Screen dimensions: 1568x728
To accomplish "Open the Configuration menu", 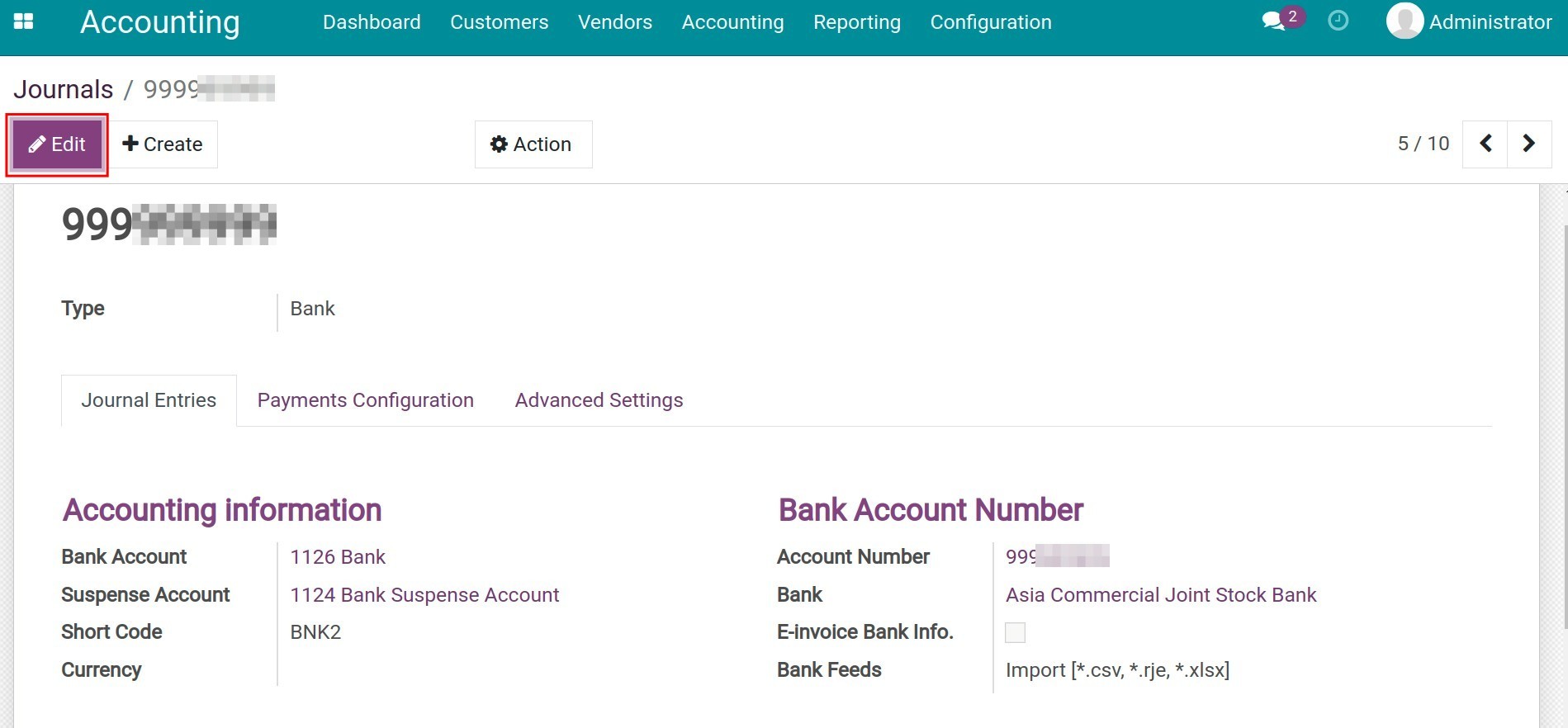I will tap(990, 22).
